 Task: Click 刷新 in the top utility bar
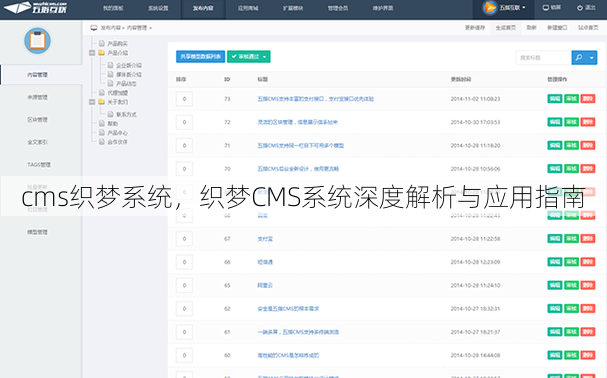tap(532, 27)
